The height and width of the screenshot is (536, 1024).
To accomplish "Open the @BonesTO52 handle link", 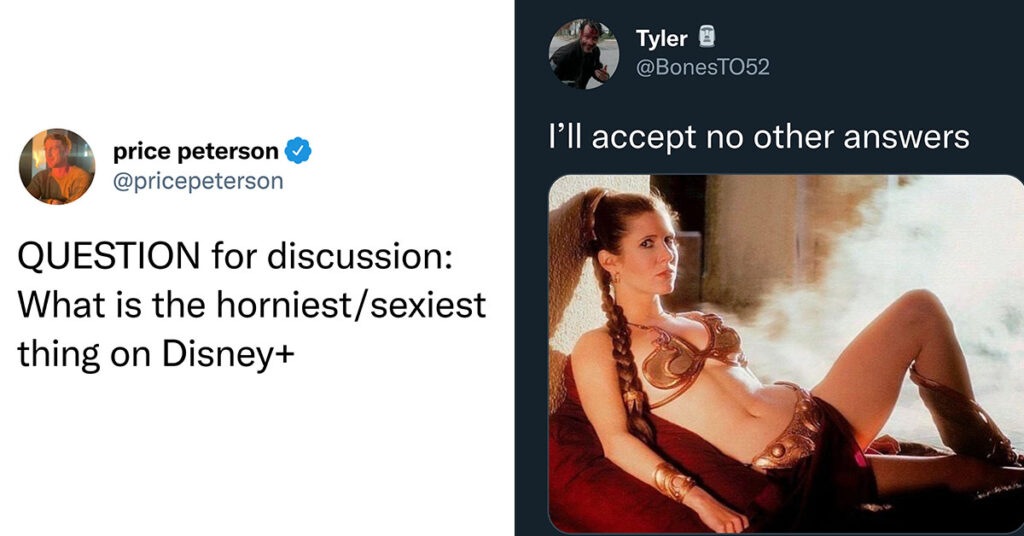I will point(702,67).
